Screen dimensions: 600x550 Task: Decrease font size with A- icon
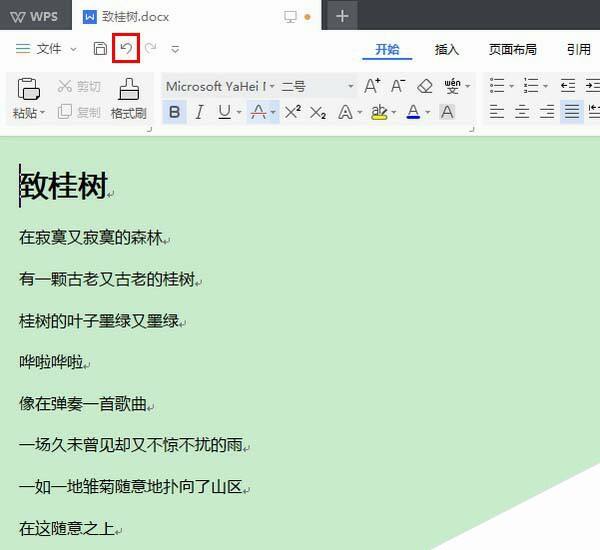coord(398,86)
